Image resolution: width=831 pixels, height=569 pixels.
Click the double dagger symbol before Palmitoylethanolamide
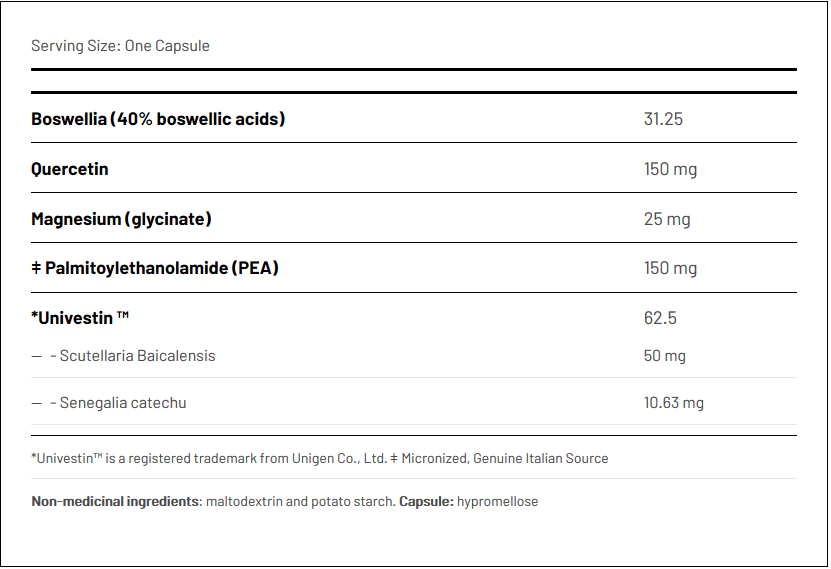(x=36, y=268)
